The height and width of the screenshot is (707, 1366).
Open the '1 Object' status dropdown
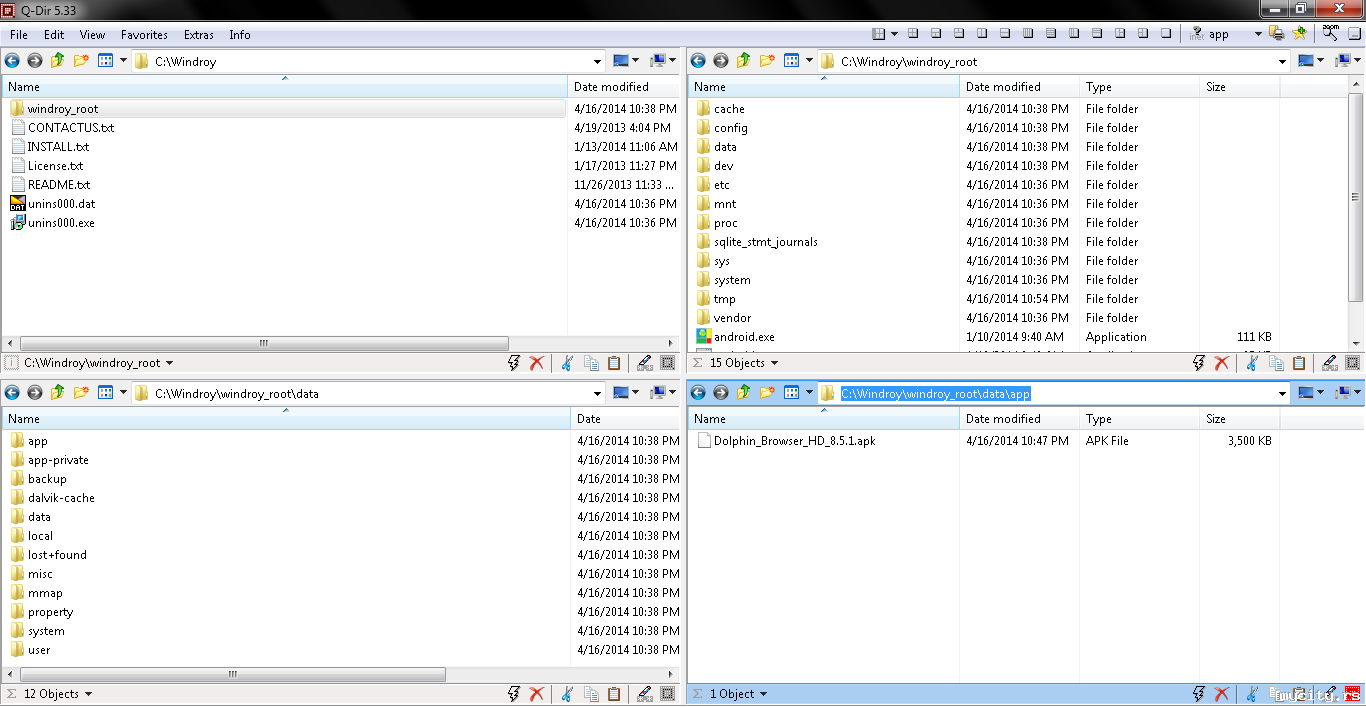(x=763, y=694)
